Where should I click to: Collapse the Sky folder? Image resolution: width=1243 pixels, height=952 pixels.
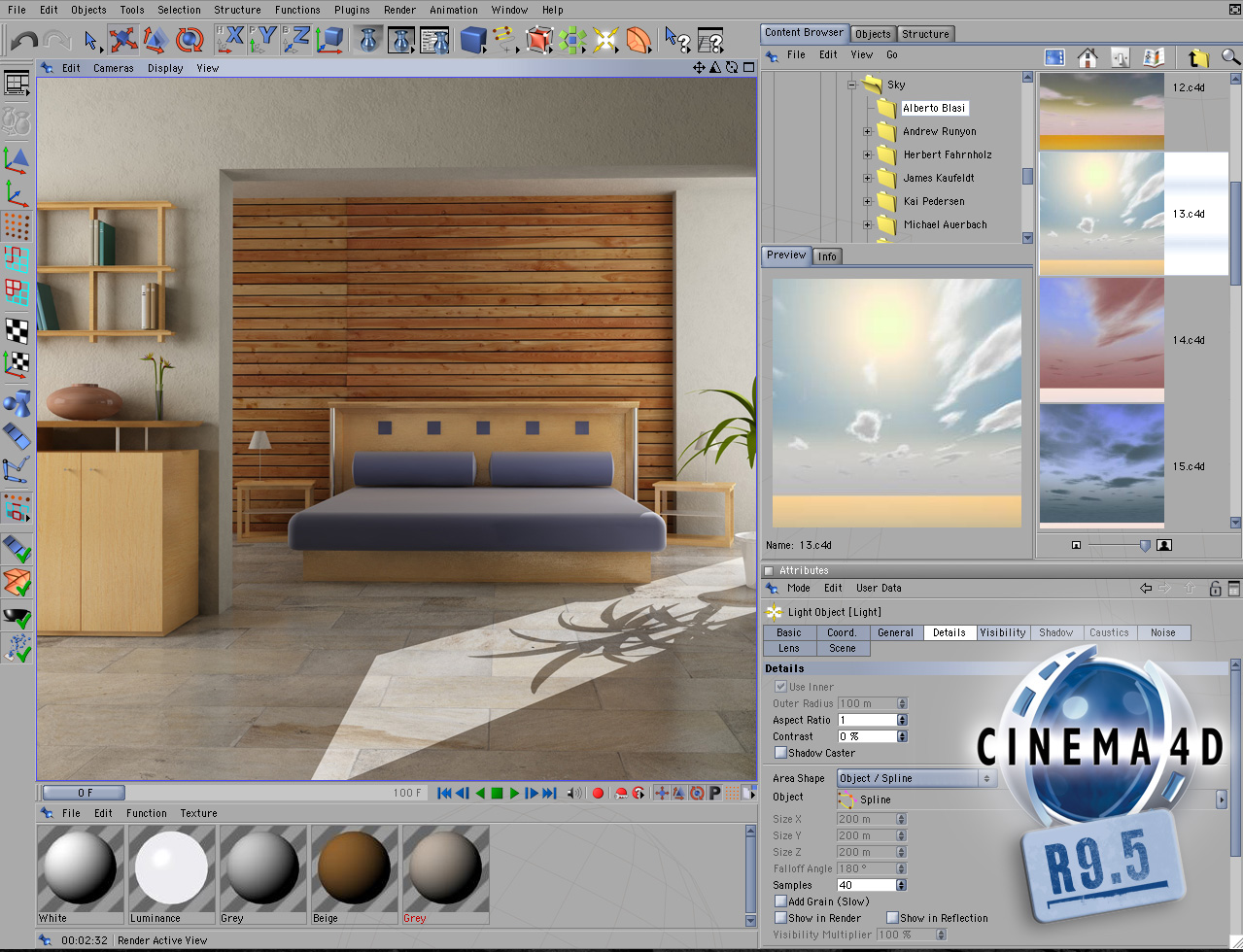click(850, 85)
